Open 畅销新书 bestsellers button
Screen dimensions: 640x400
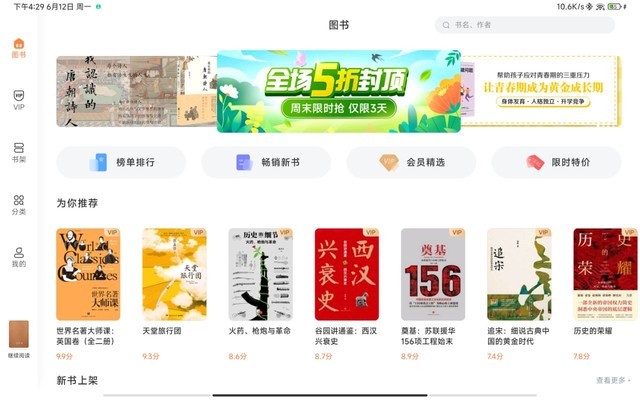(266, 162)
